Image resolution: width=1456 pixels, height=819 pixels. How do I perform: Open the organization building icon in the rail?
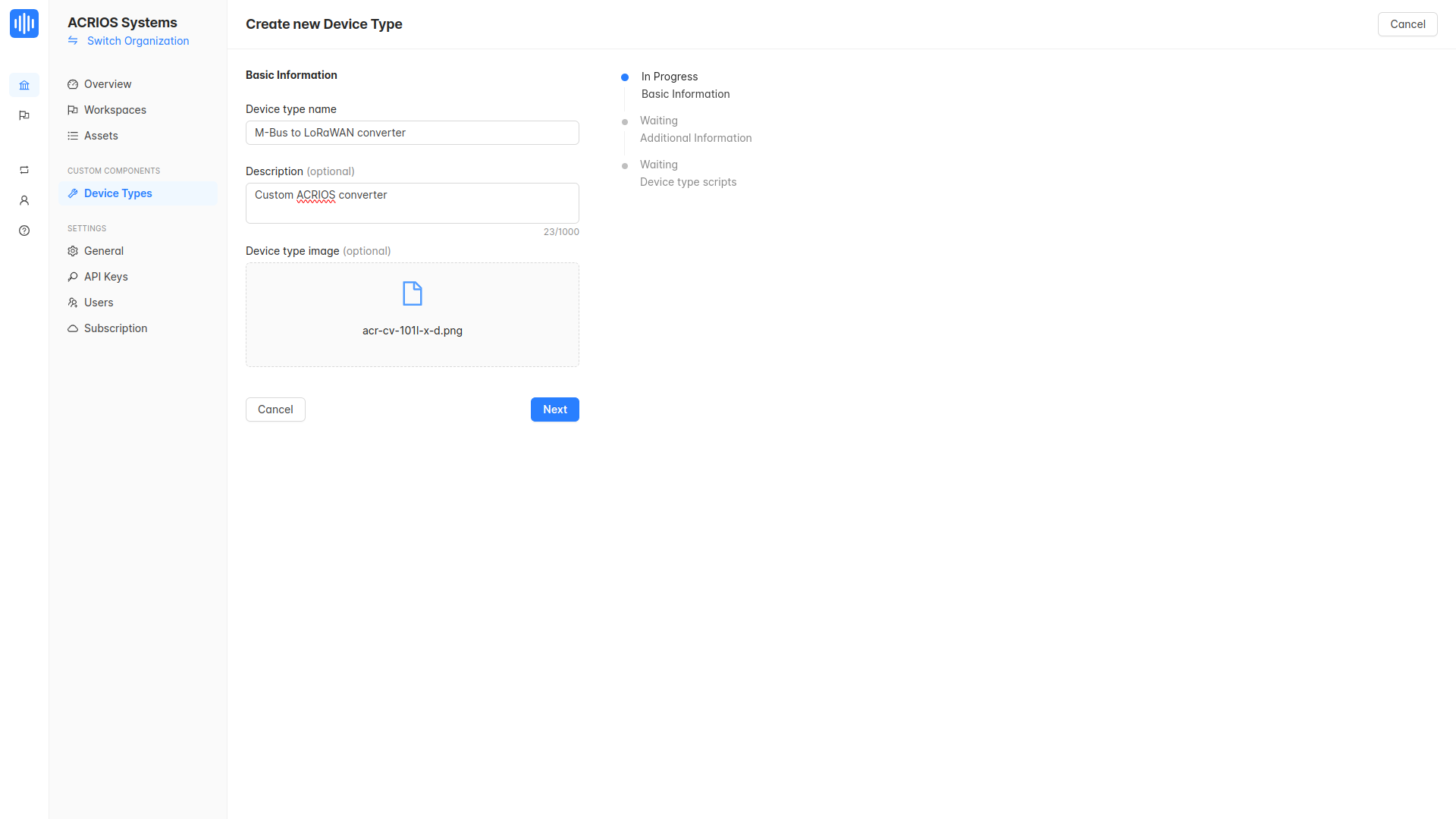[x=24, y=85]
